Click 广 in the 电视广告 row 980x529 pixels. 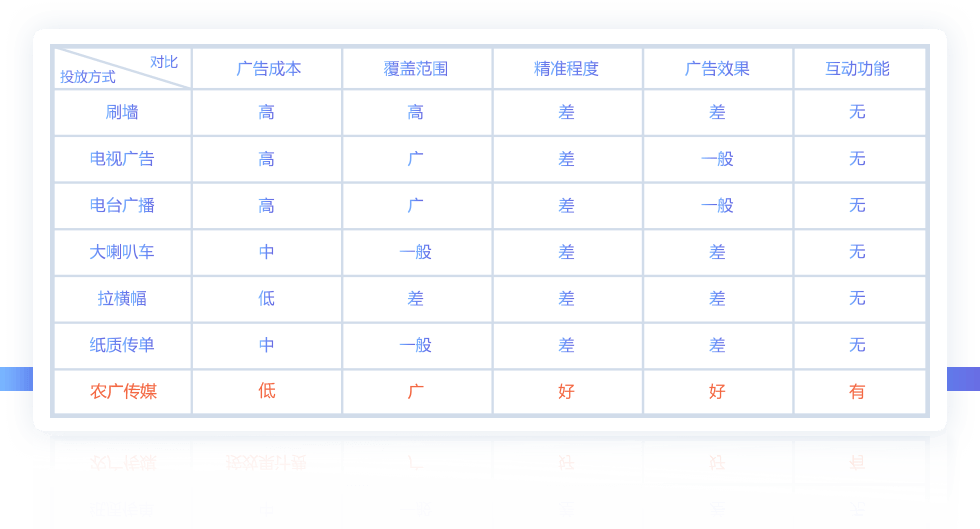click(x=416, y=159)
